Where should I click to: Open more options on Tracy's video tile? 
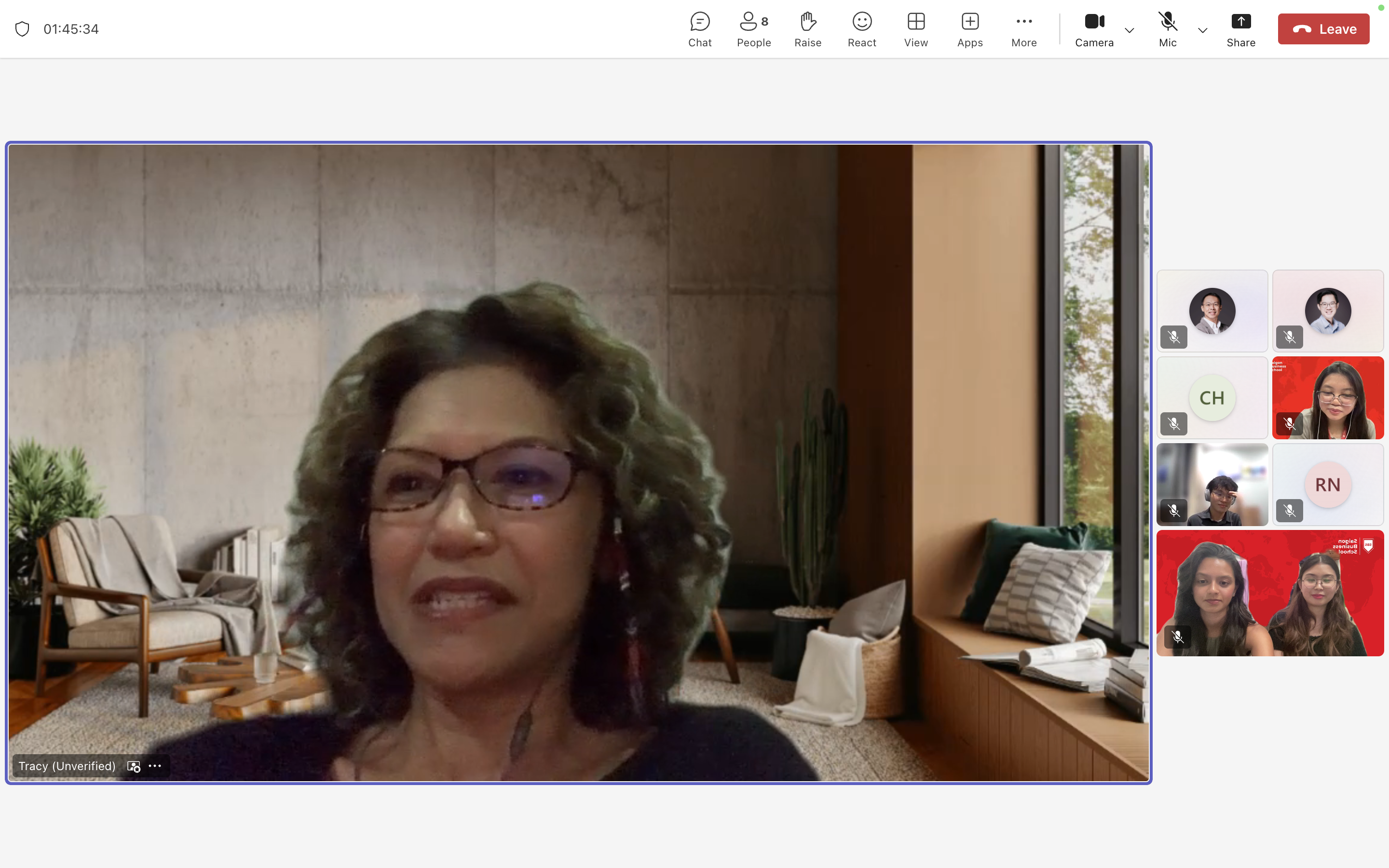(155, 766)
